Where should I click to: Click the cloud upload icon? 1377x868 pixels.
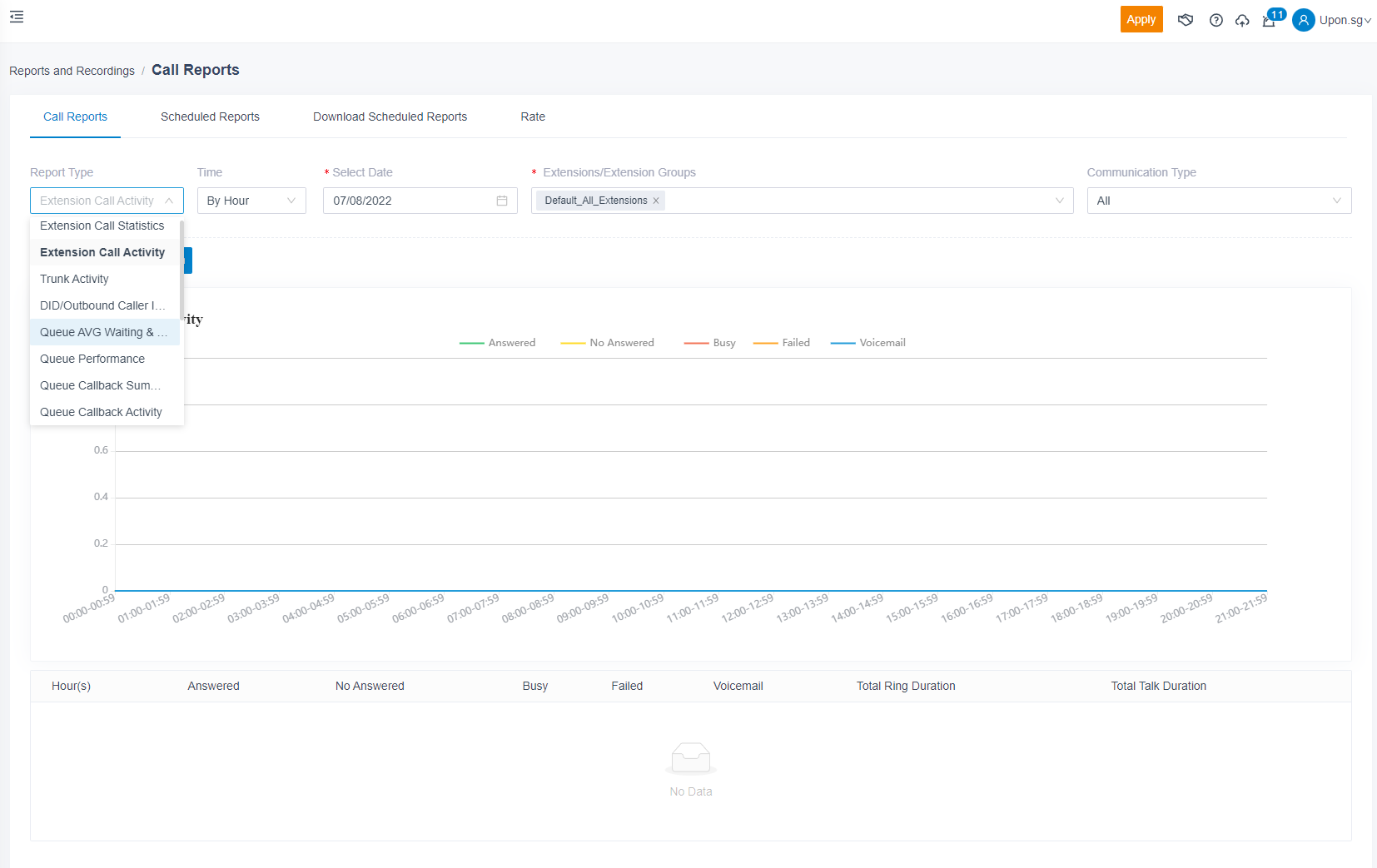pyautogui.click(x=1242, y=20)
